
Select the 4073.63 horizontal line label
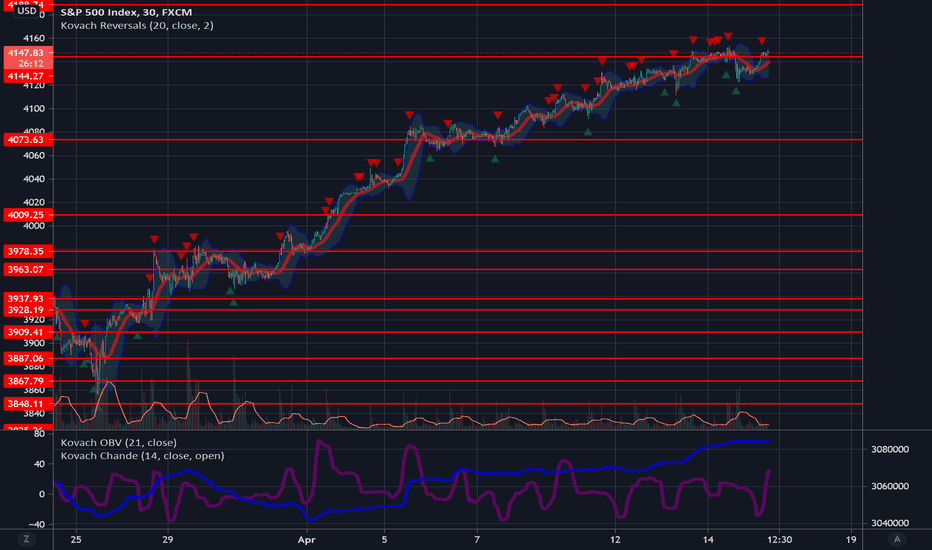tap(28, 140)
